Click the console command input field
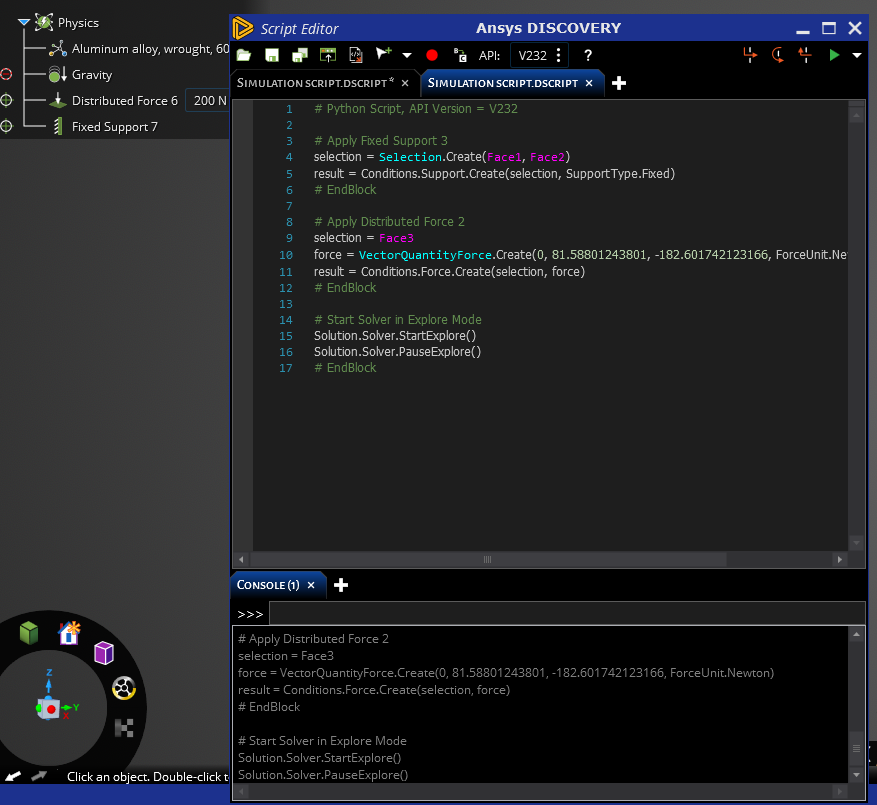This screenshot has height=805, width=877. tap(567, 614)
